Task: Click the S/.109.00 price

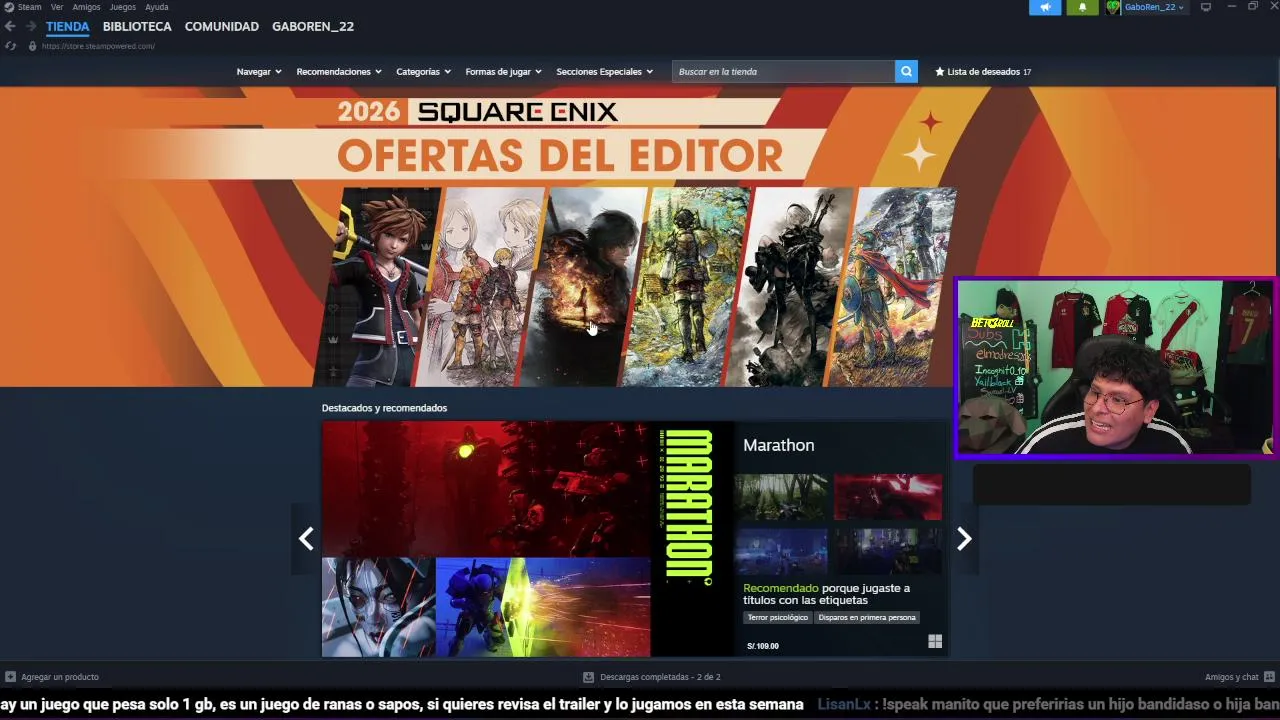Action: [763, 646]
